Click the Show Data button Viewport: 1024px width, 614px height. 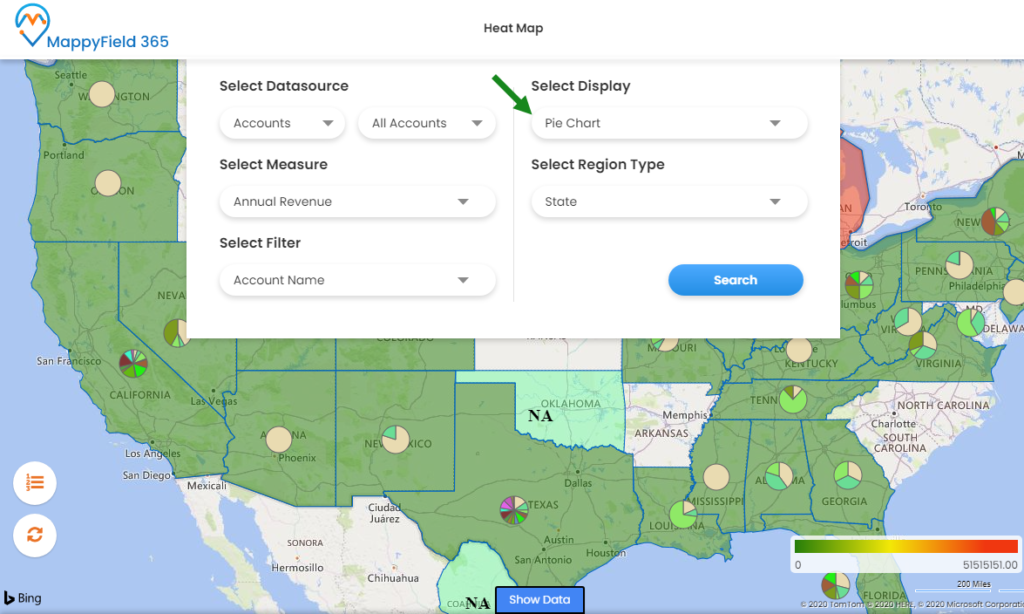pyautogui.click(x=539, y=599)
